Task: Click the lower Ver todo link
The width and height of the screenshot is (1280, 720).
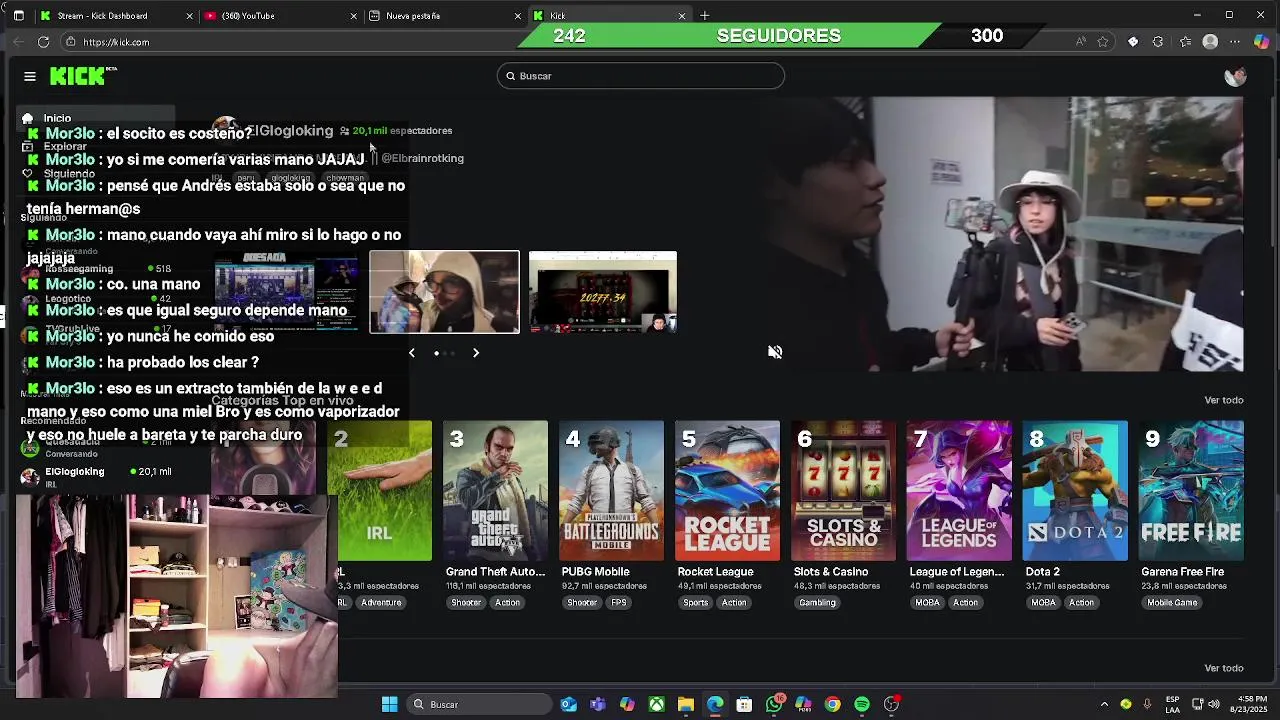Action: (1224, 668)
